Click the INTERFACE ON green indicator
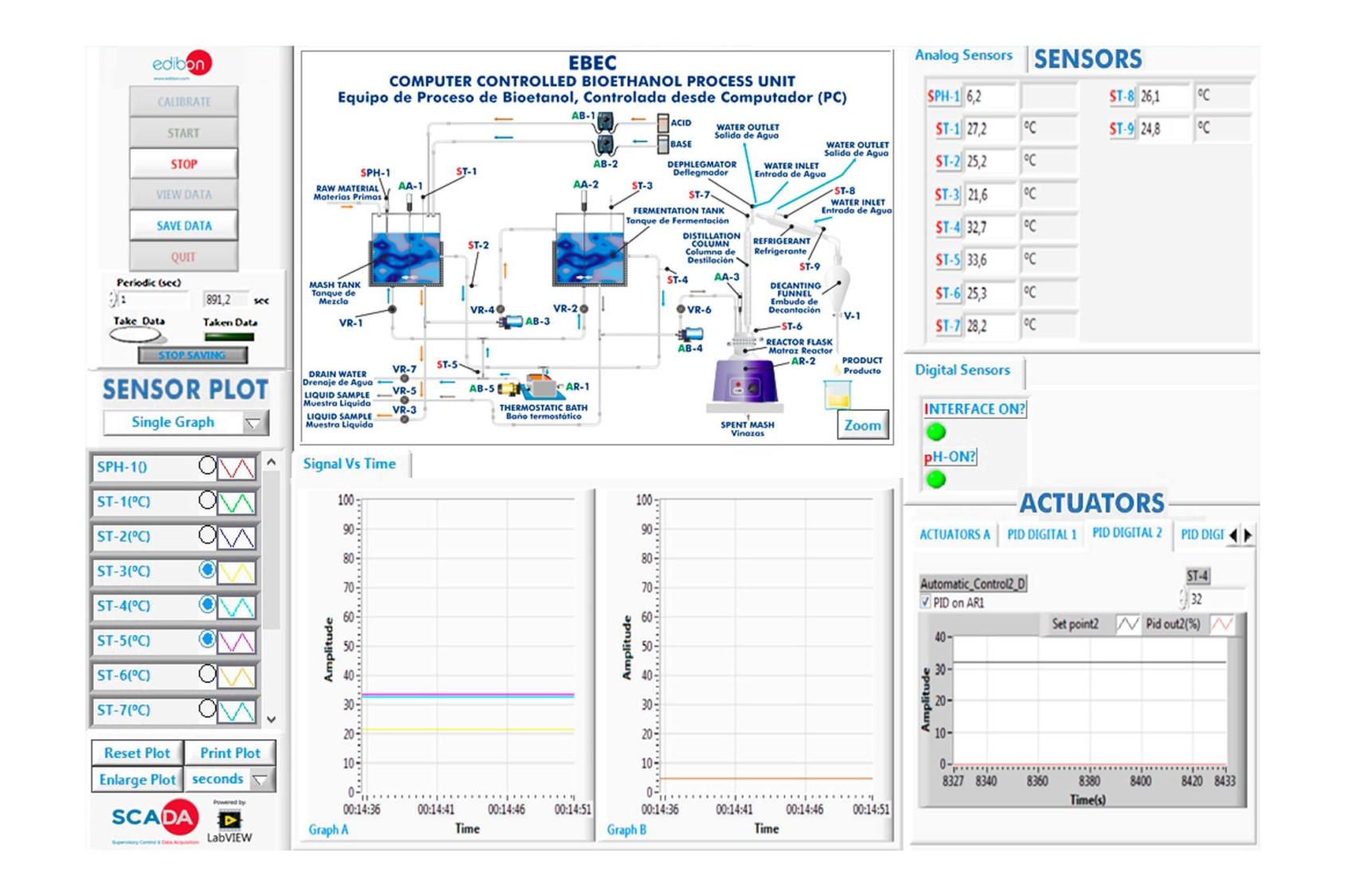Viewport: 1345px width, 896px height. [x=936, y=432]
